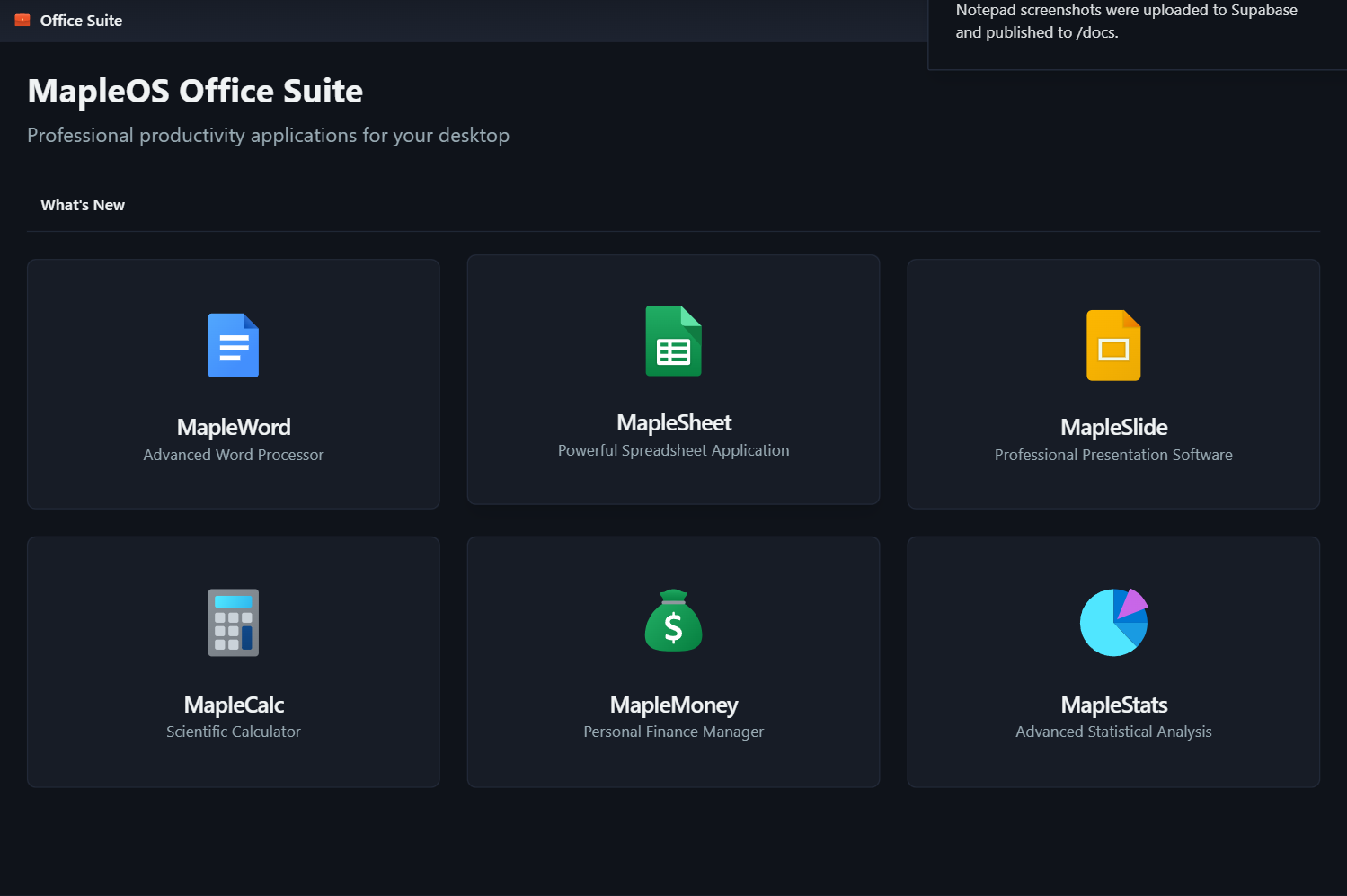Switch to the What's New tab
This screenshot has width=1347, height=896.
click(83, 205)
